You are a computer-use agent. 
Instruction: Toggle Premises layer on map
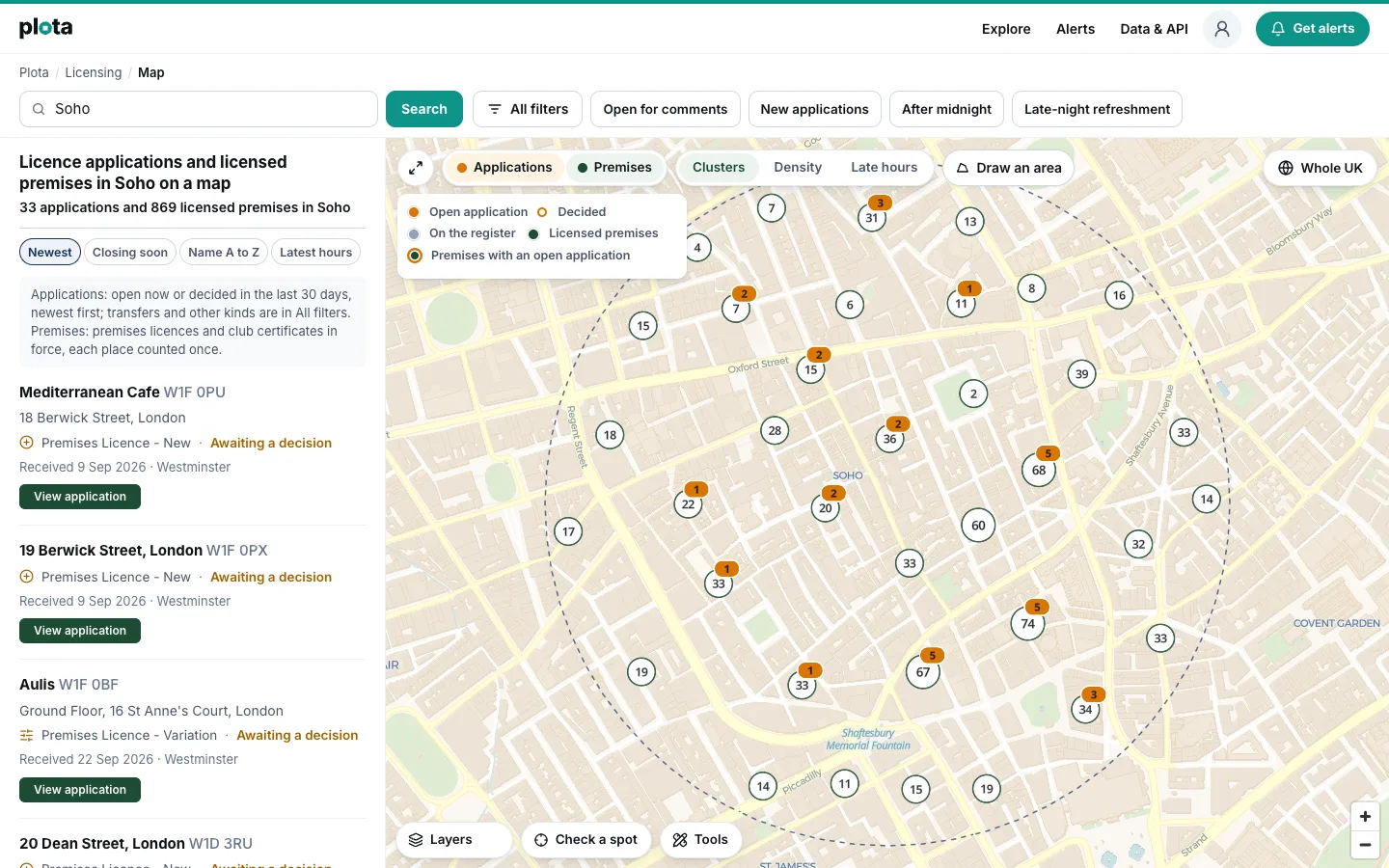point(614,168)
